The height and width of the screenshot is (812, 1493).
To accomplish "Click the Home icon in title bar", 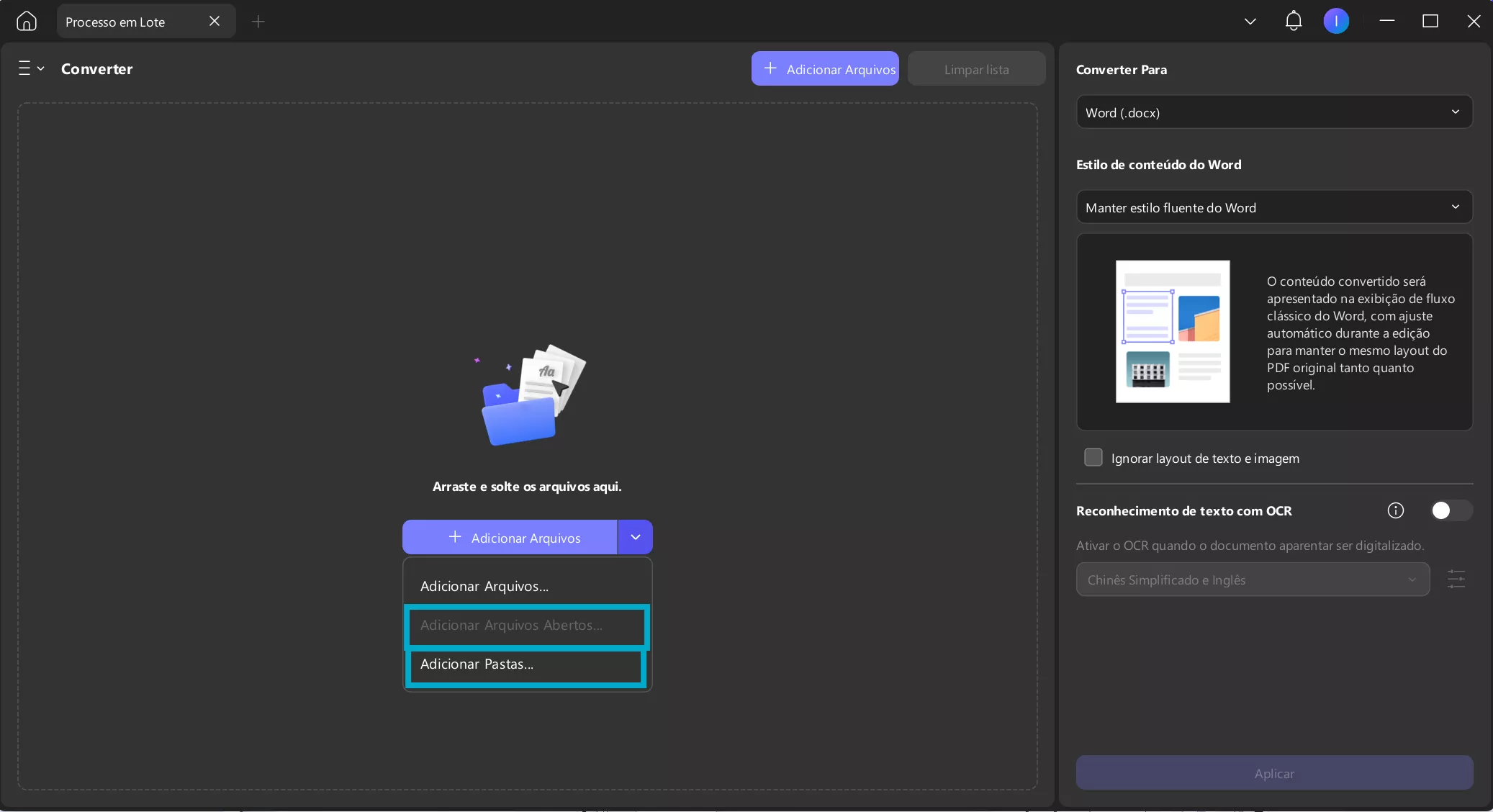I will (27, 22).
